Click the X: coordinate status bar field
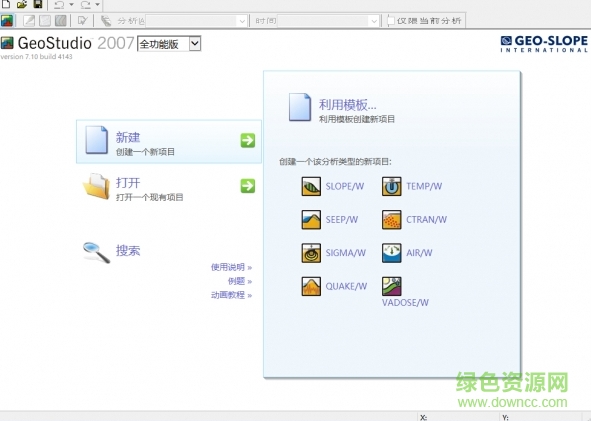This screenshot has height=421, width=591. 458,417
